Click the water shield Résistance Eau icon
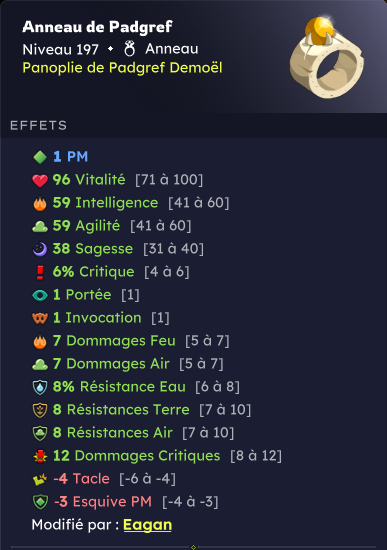The width and height of the screenshot is (387, 550). click(40, 387)
